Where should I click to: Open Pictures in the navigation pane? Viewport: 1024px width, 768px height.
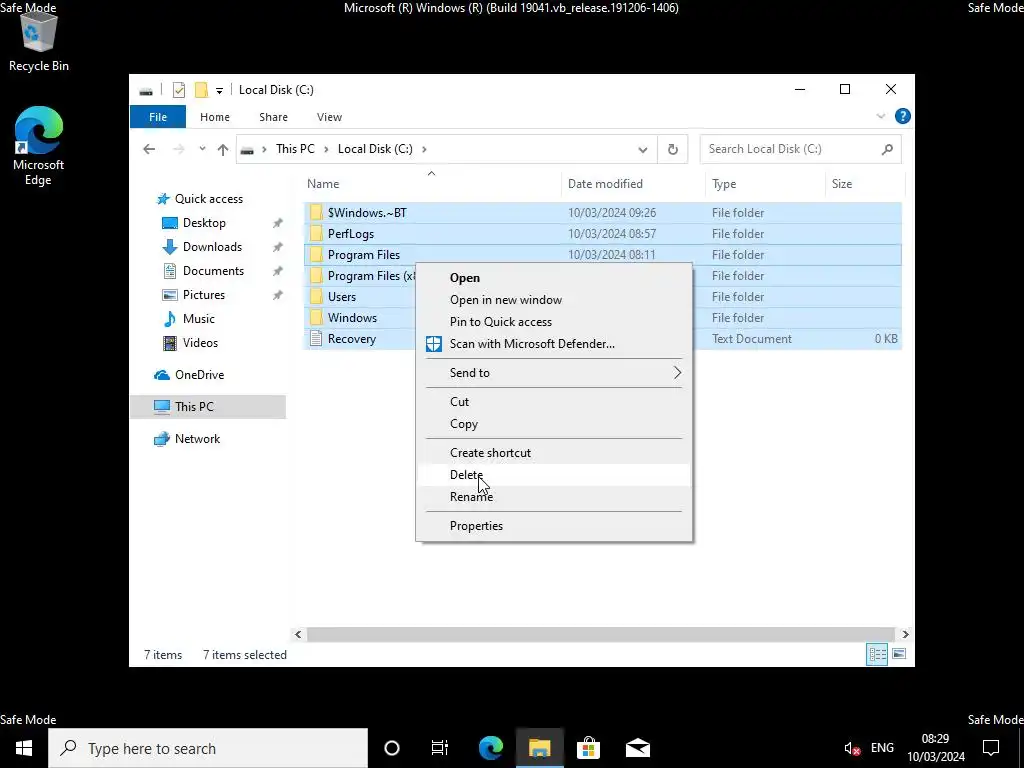coord(203,295)
